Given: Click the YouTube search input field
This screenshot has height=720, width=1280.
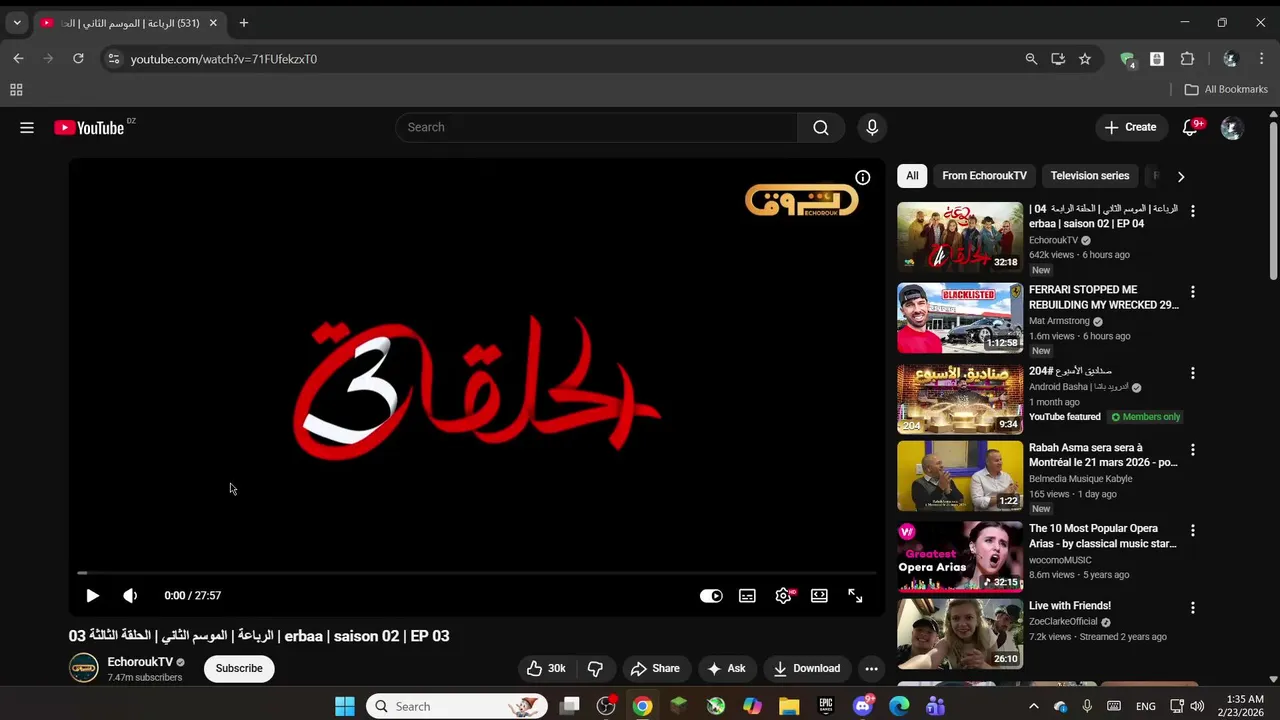Looking at the screenshot, I should 597,127.
